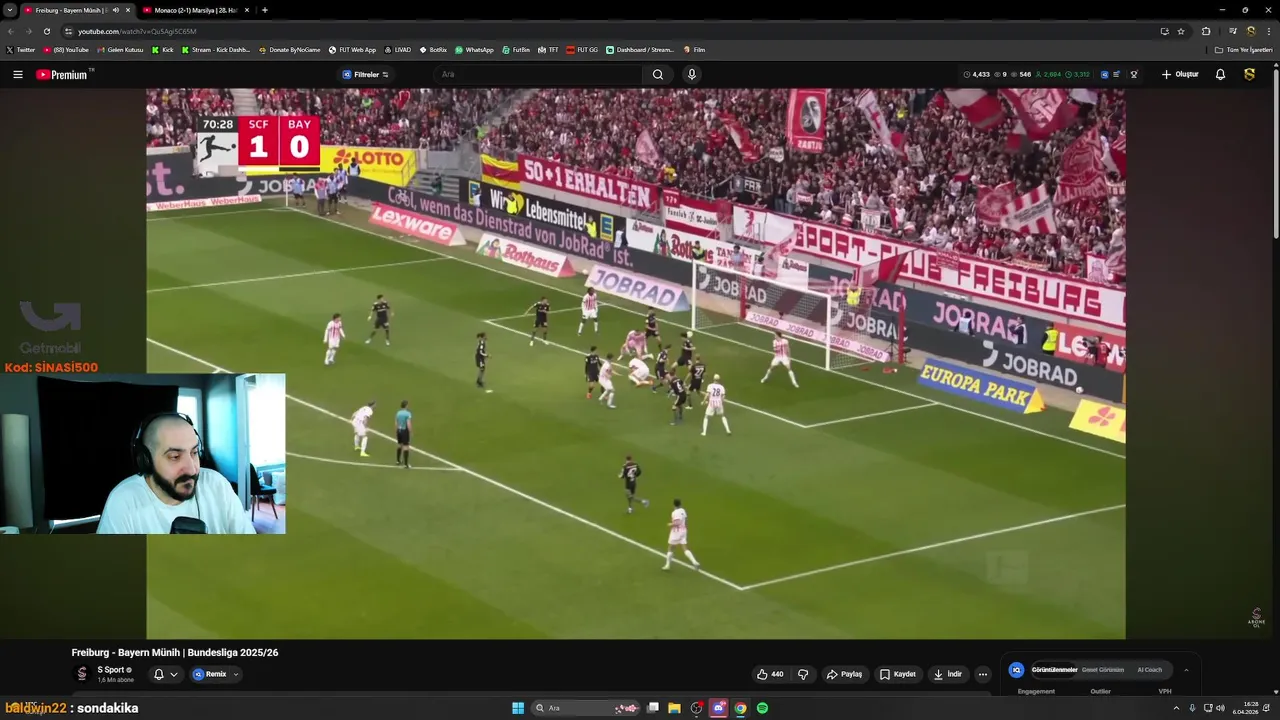
Task: Open the Twitter bookmark
Action: (20, 49)
